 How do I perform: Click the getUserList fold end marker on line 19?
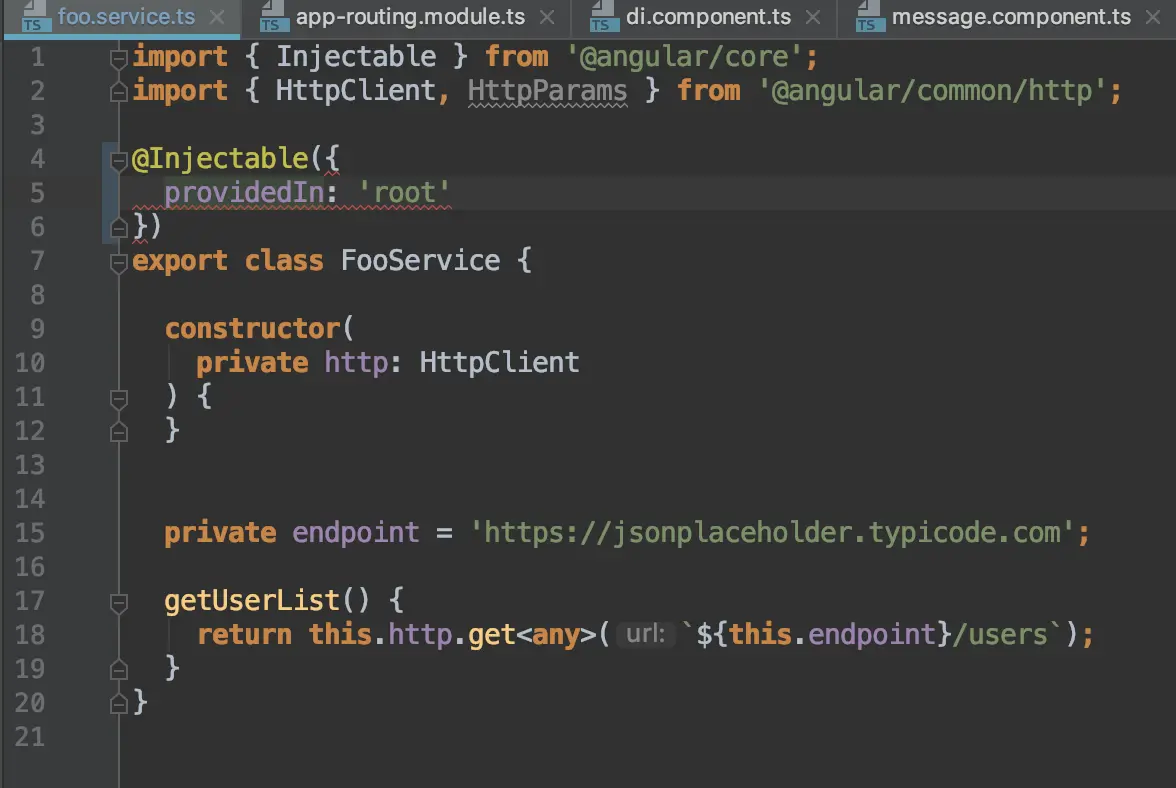point(118,669)
